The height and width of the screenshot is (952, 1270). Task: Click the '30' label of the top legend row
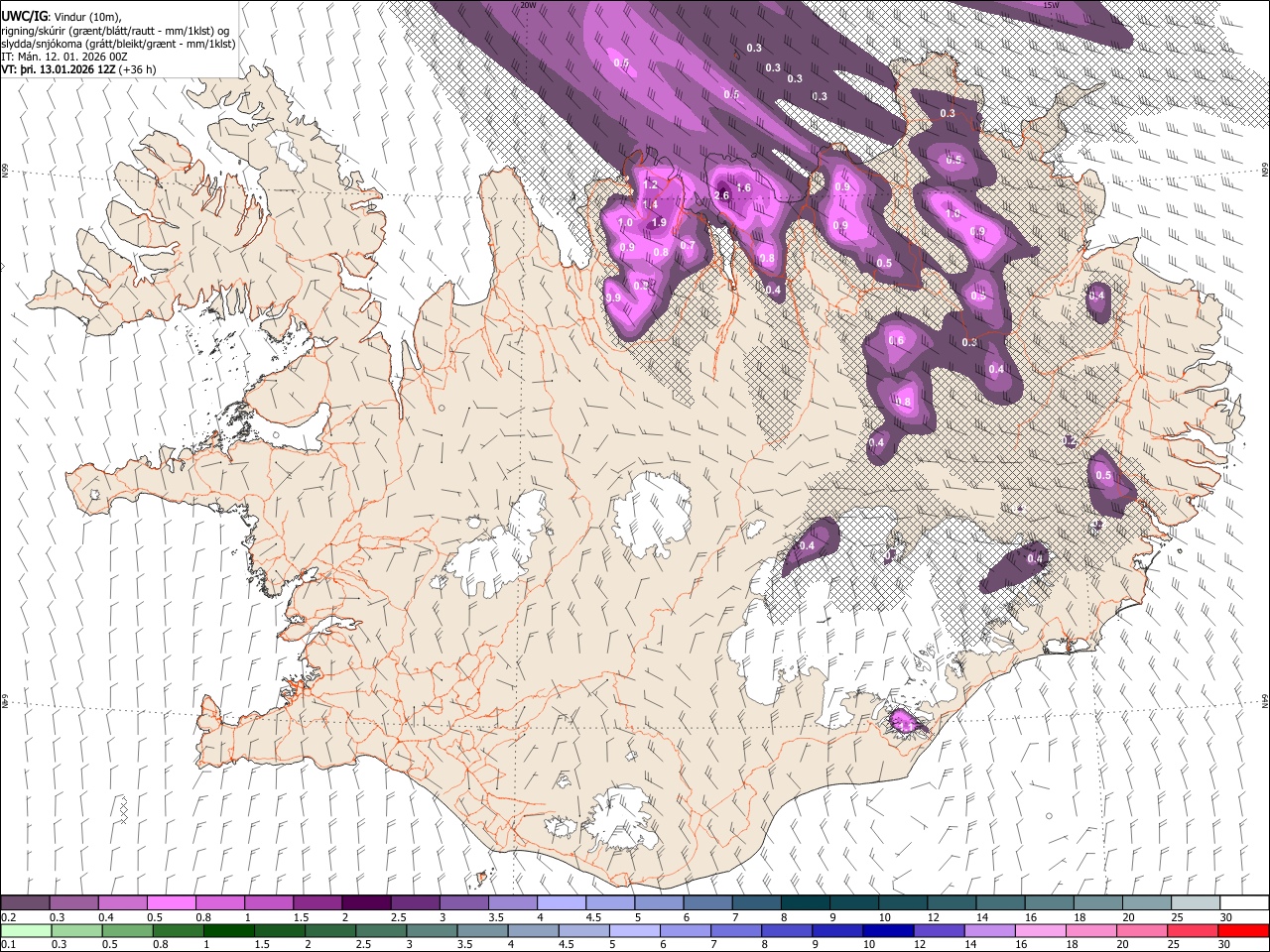(1226, 917)
